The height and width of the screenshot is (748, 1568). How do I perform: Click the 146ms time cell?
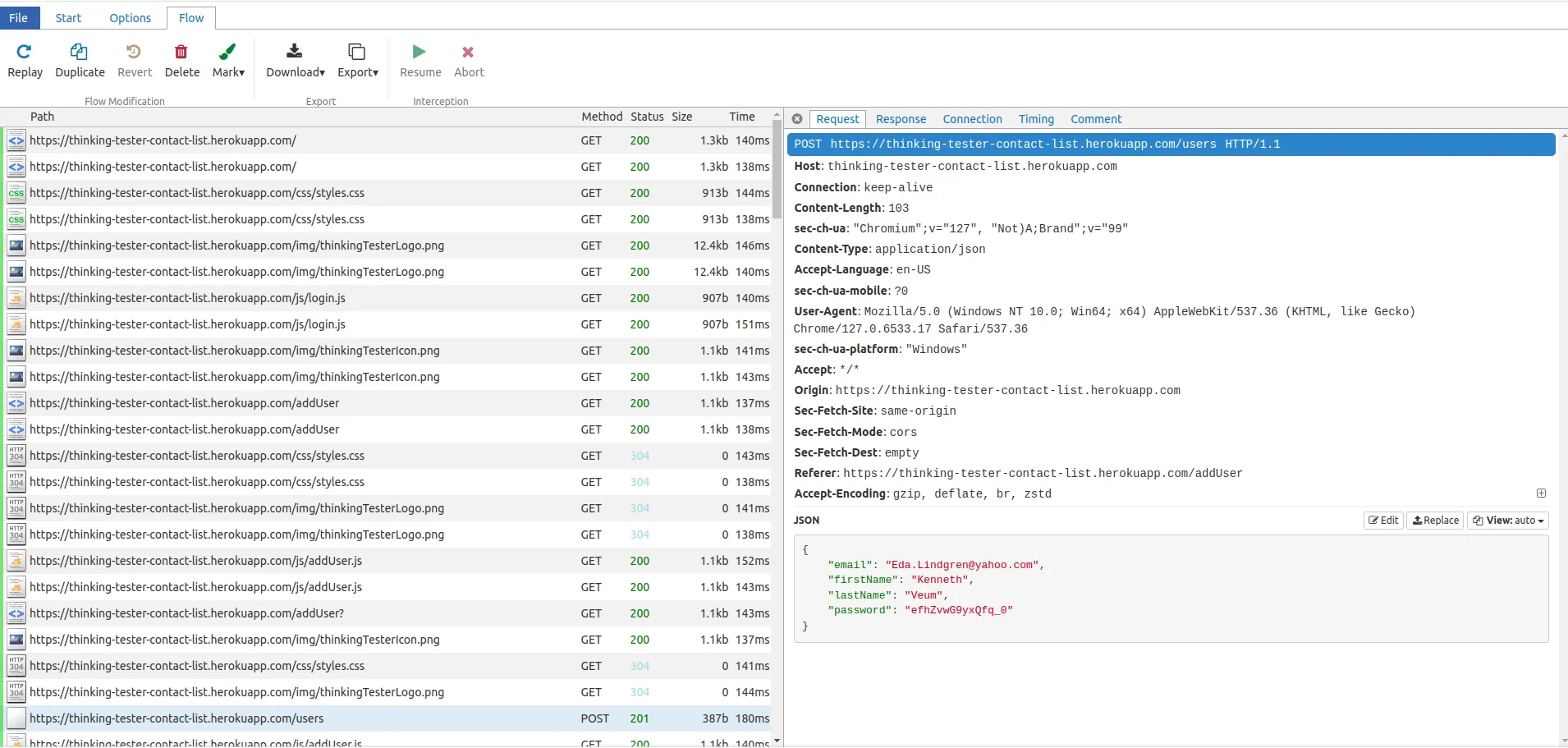point(752,246)
